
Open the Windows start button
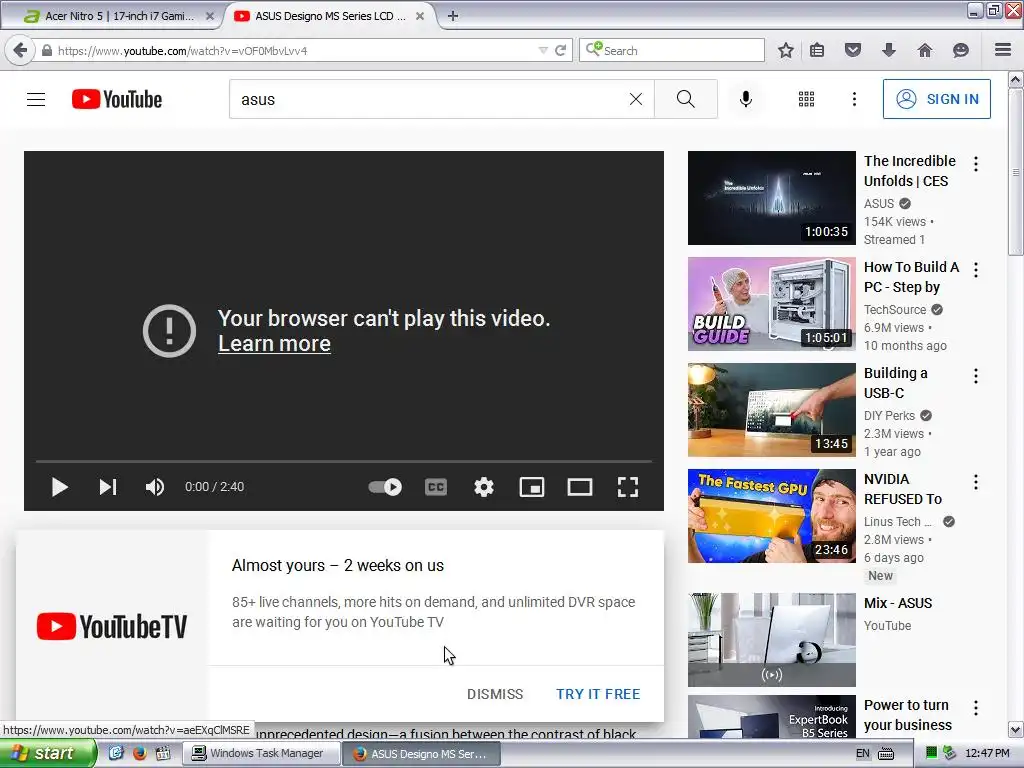47,754
